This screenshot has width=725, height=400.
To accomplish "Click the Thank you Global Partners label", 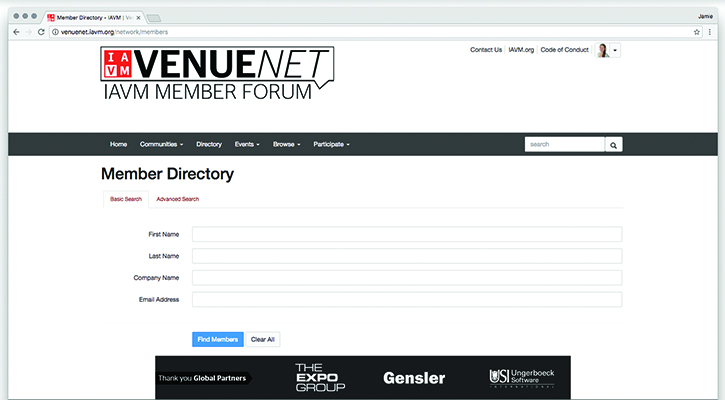I will coord(202,378).
